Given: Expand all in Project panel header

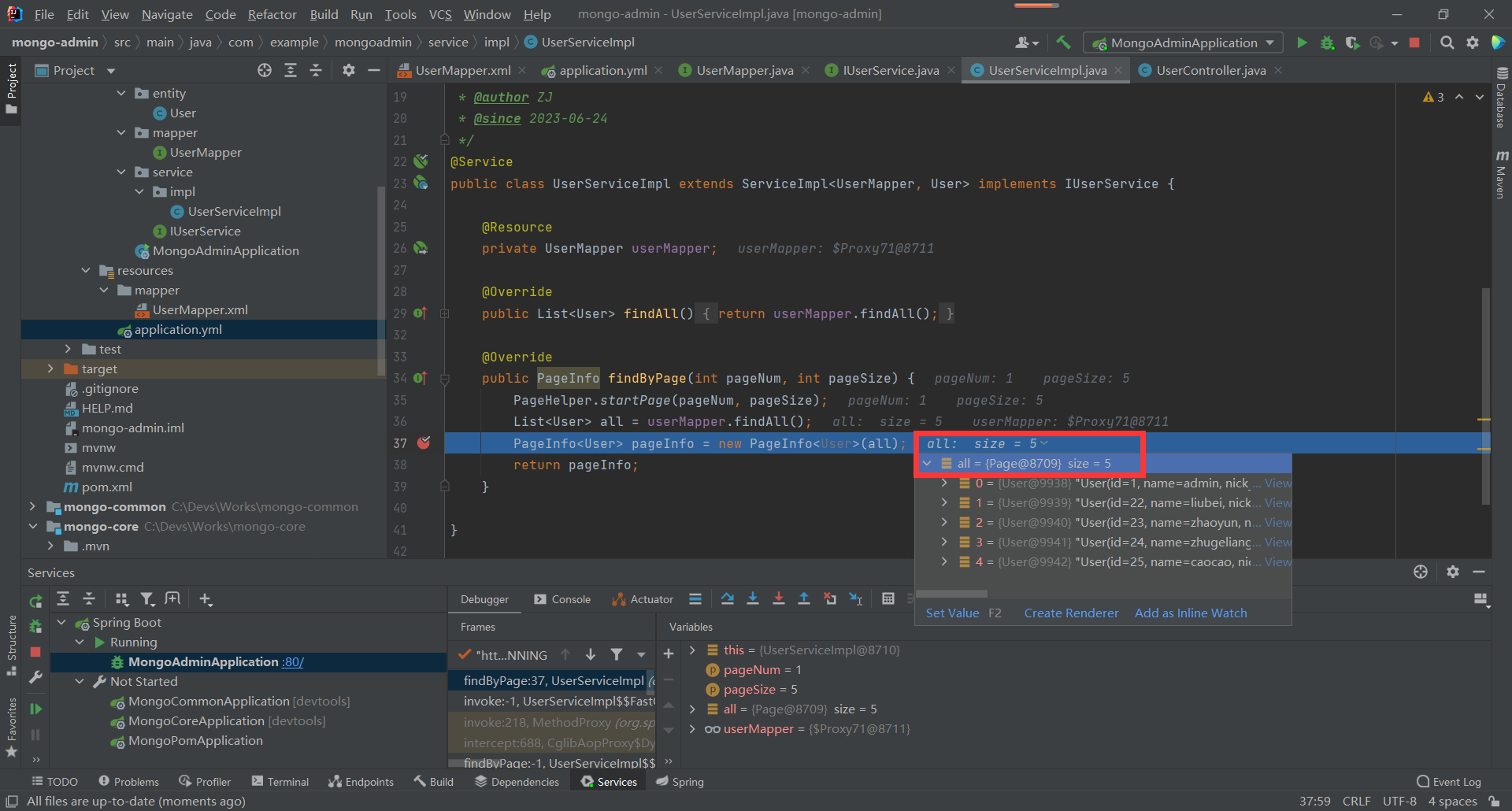Looking at the screenshot, I should tap(291, 70).
